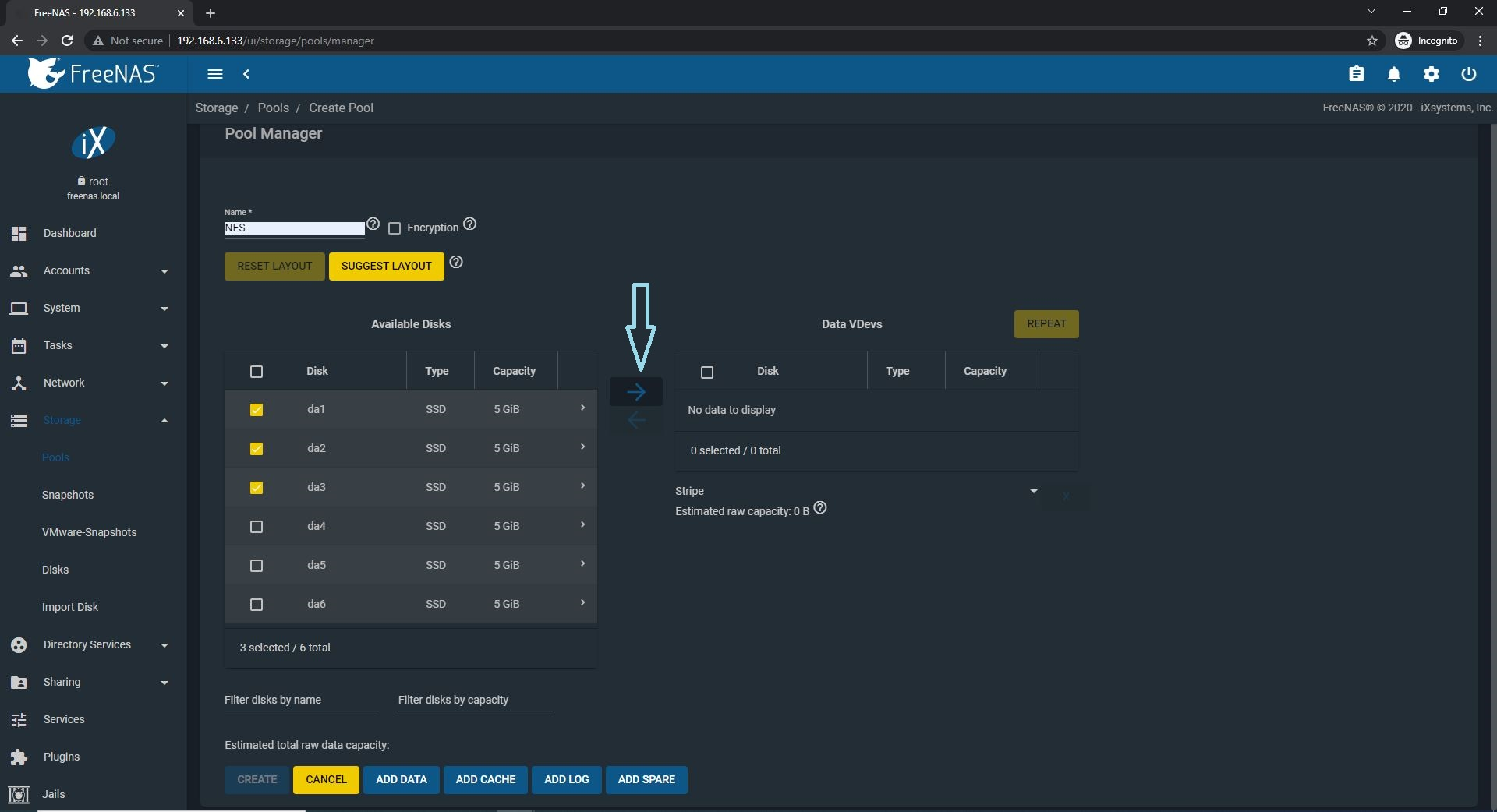Check the da4 disk checkbox
1497x812 pixels.
click(x=257, y=527)
